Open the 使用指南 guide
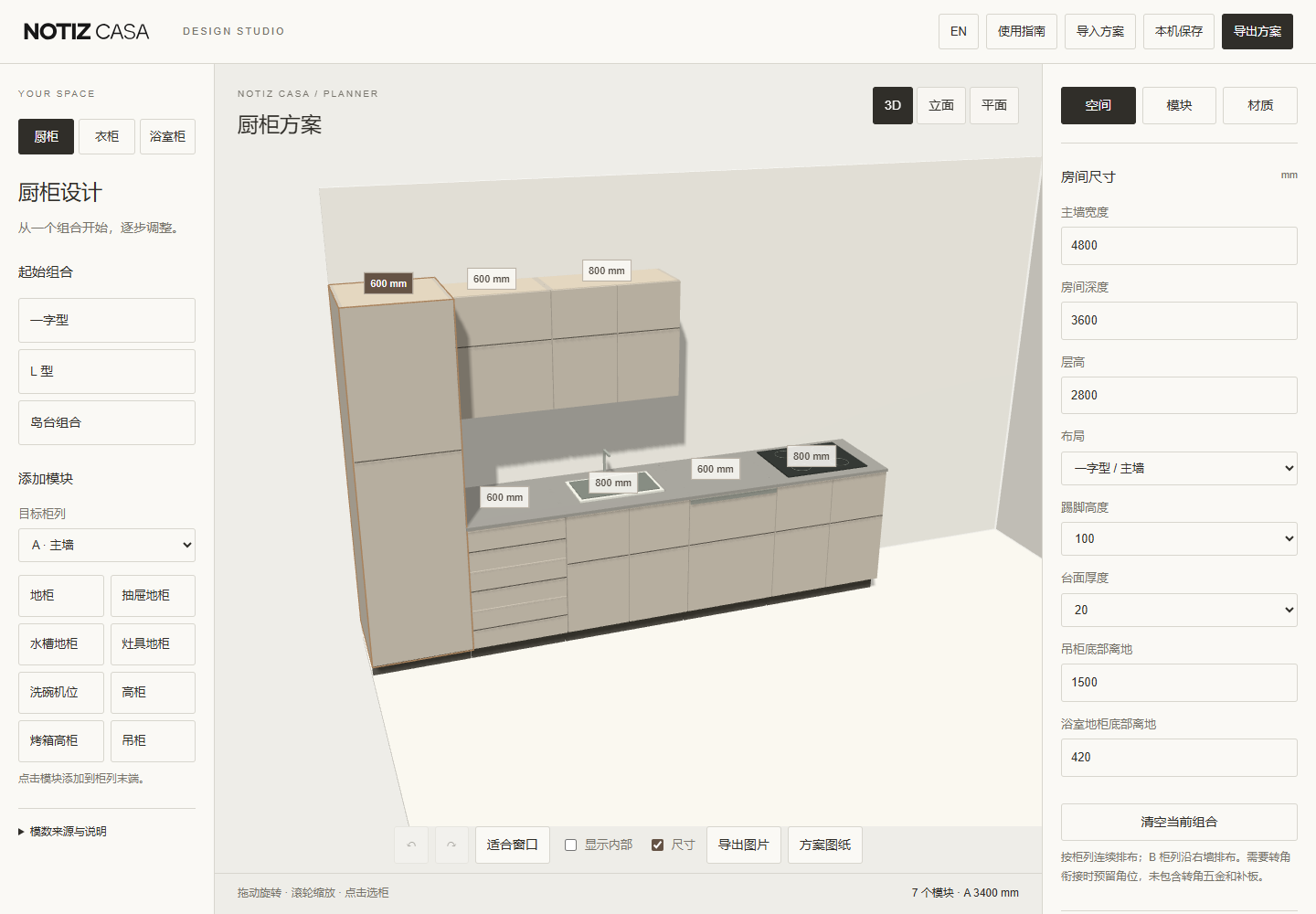 point(1022,31)
